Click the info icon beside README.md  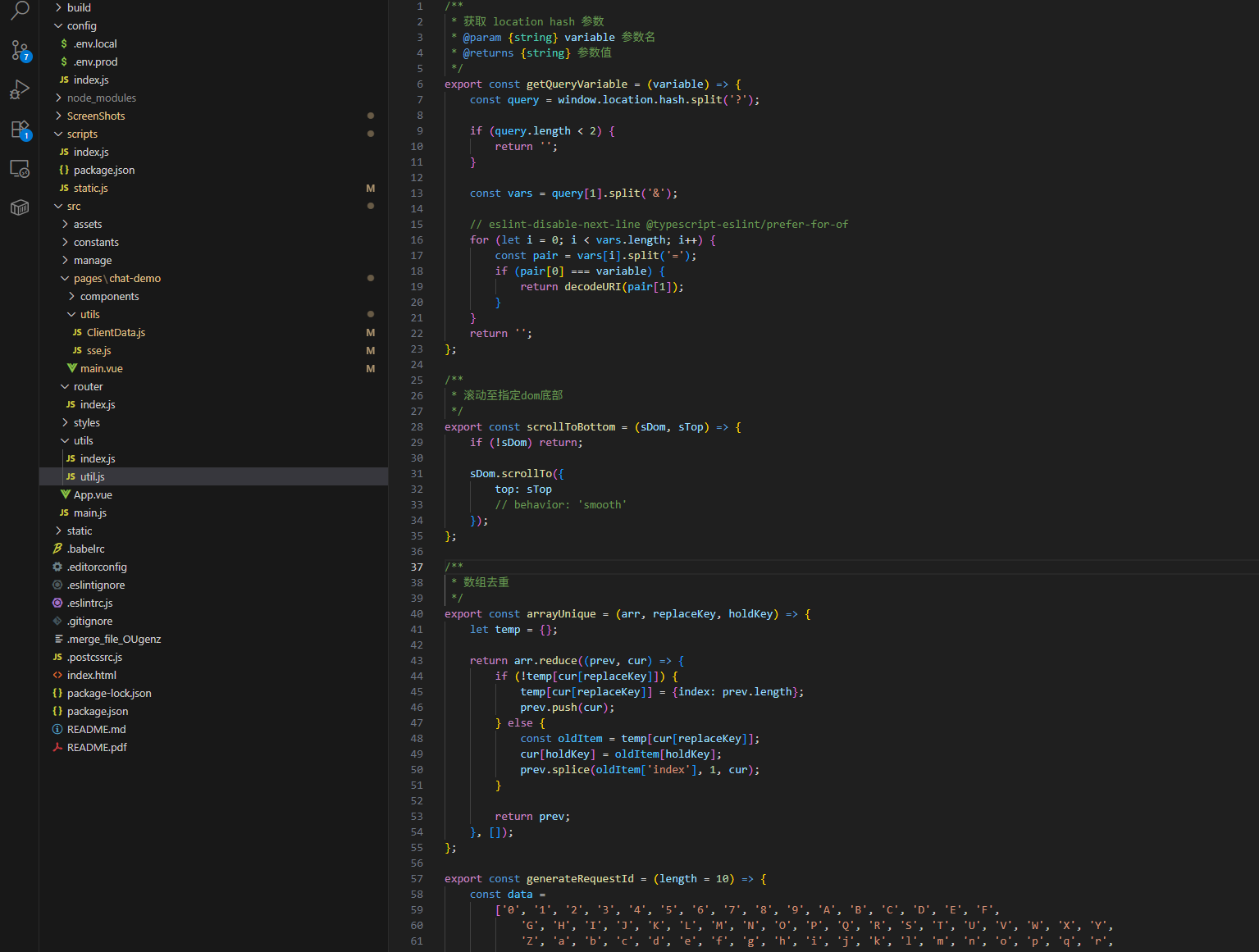[57, 729]
